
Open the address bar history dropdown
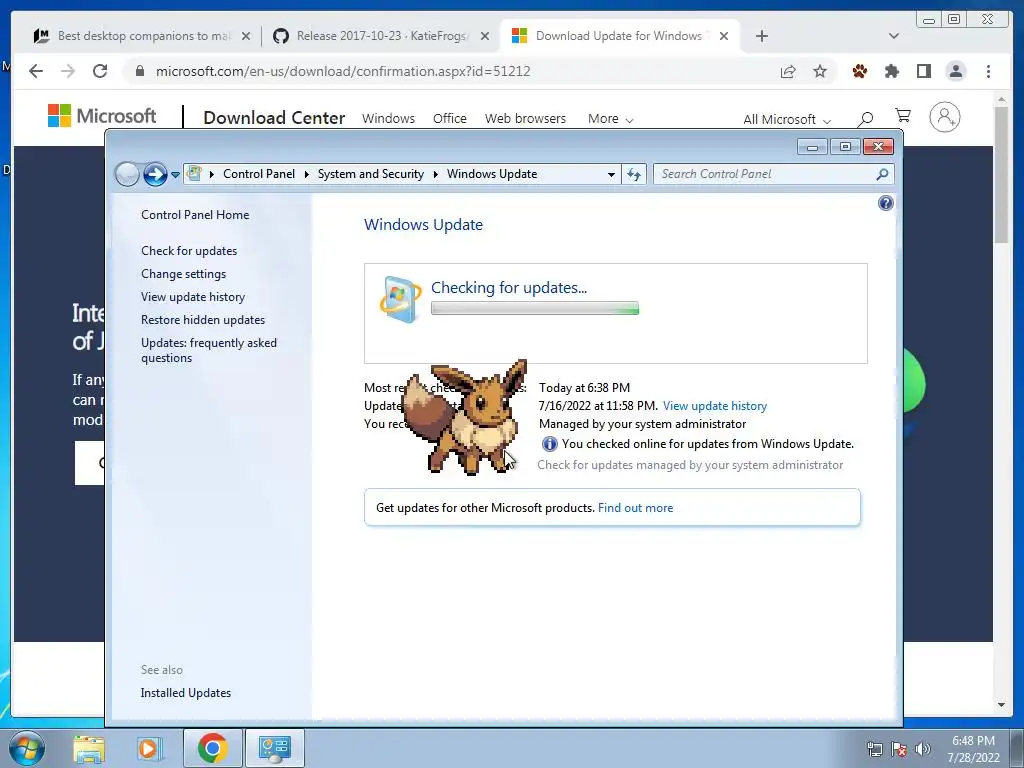pos(611,174)
